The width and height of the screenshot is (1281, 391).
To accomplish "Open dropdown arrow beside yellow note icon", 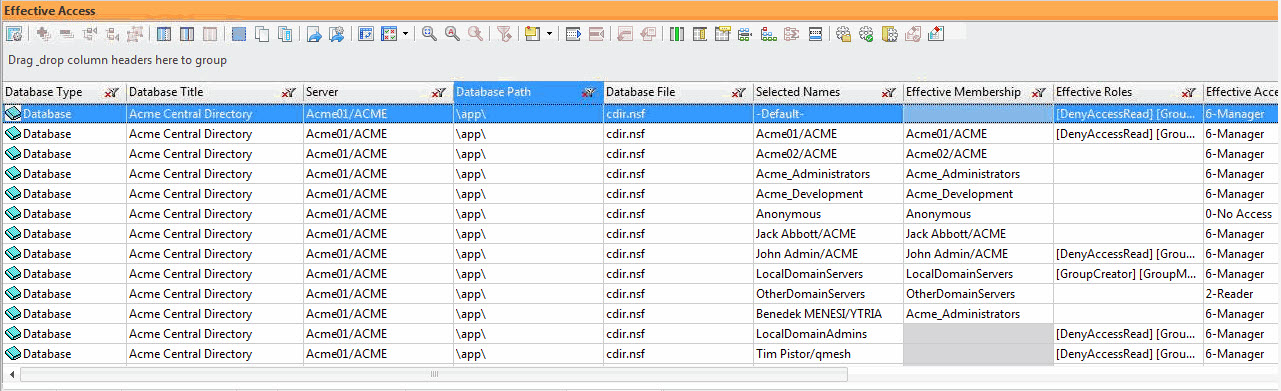I will click(x=549, y=34).
